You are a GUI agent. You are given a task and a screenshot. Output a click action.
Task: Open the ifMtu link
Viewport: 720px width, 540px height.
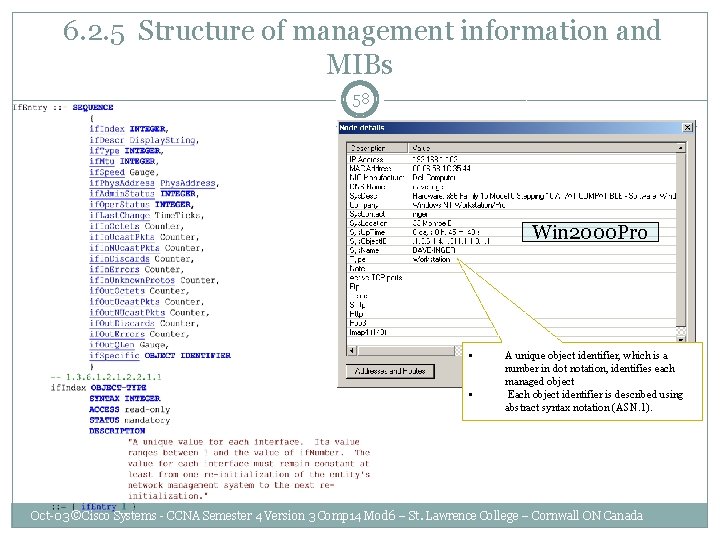[x=102, y=161]
